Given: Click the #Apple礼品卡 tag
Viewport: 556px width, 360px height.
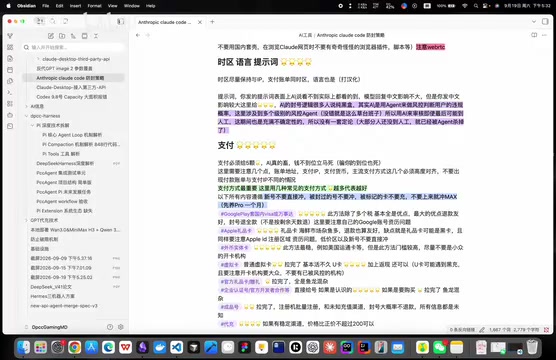Looking at the screenshot, I should pos(236,231).
